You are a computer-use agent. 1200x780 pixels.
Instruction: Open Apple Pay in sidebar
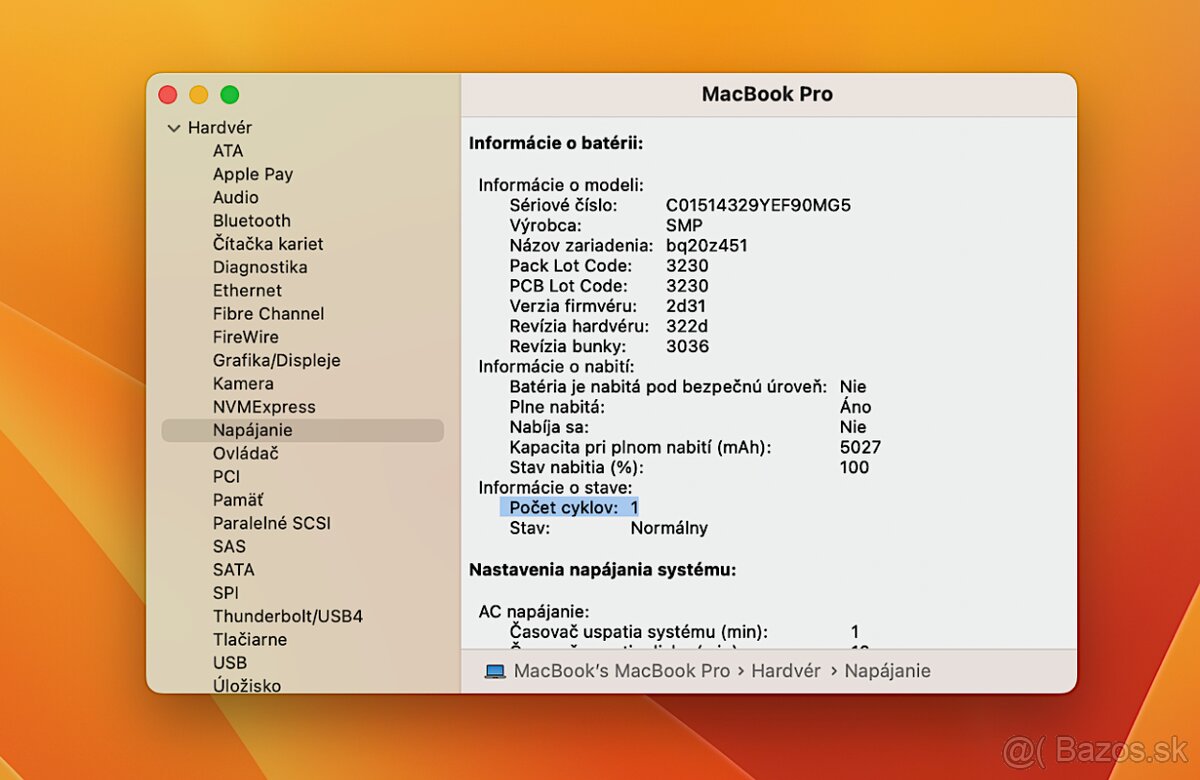point(253,174)
